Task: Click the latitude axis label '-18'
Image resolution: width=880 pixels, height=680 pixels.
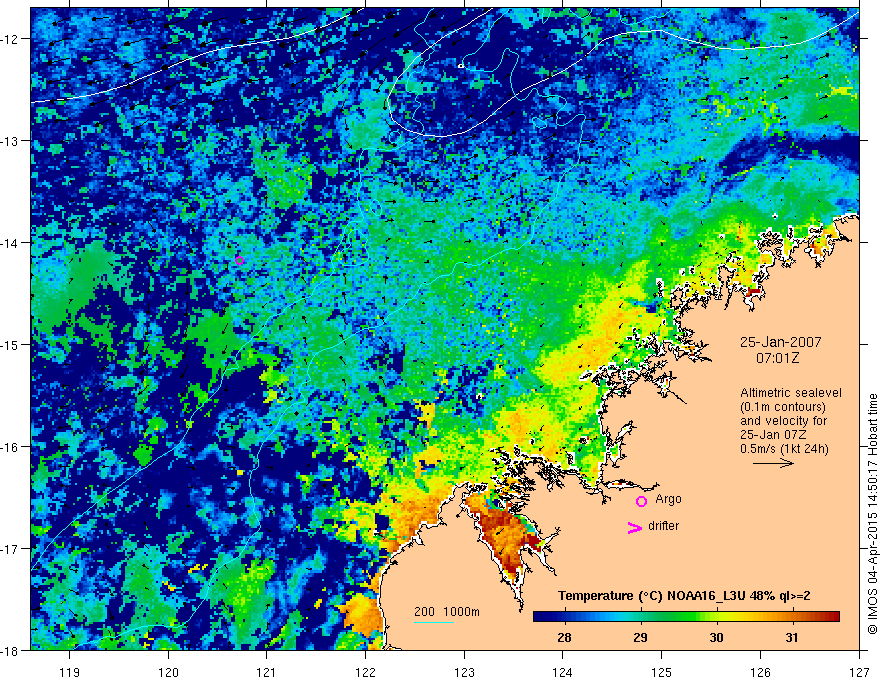Action: tap(10, 650)
